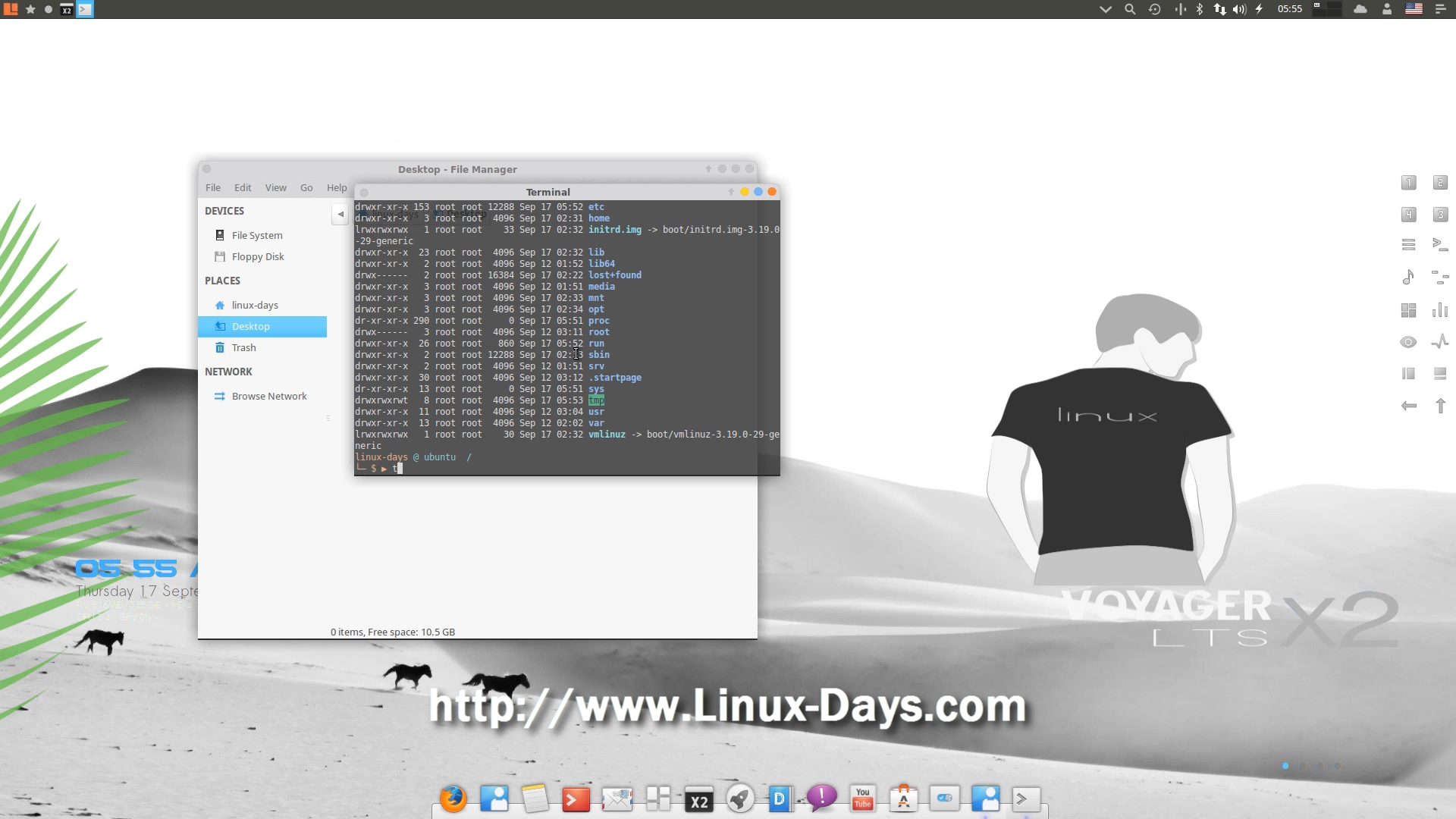Open the File menu in File Manager
This screenshot has height=819, width=1456.
click(x=213, y=187)
